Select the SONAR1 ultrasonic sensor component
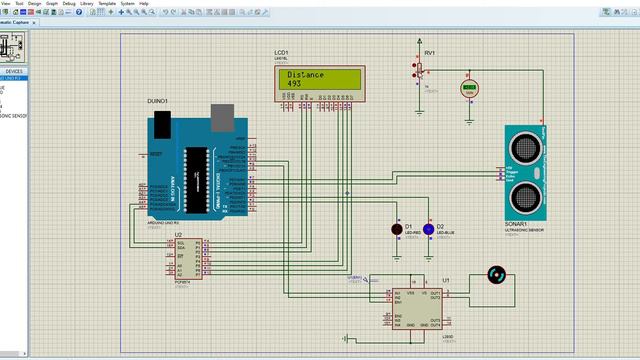Image resolution: width=640 pixels, height=360 pixels. tap(525, 173)
